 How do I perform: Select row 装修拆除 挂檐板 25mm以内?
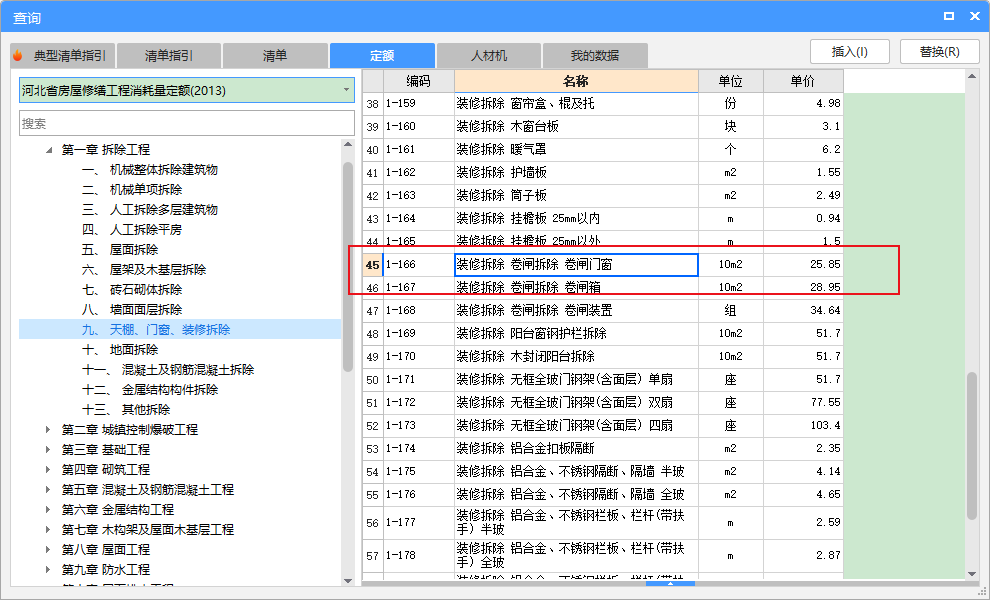(x=603, y=219)
